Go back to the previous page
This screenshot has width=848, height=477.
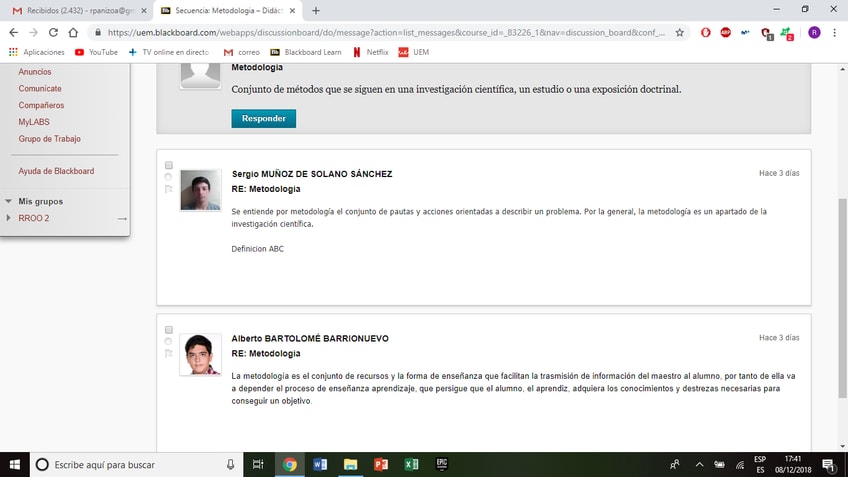pos(14,32)
